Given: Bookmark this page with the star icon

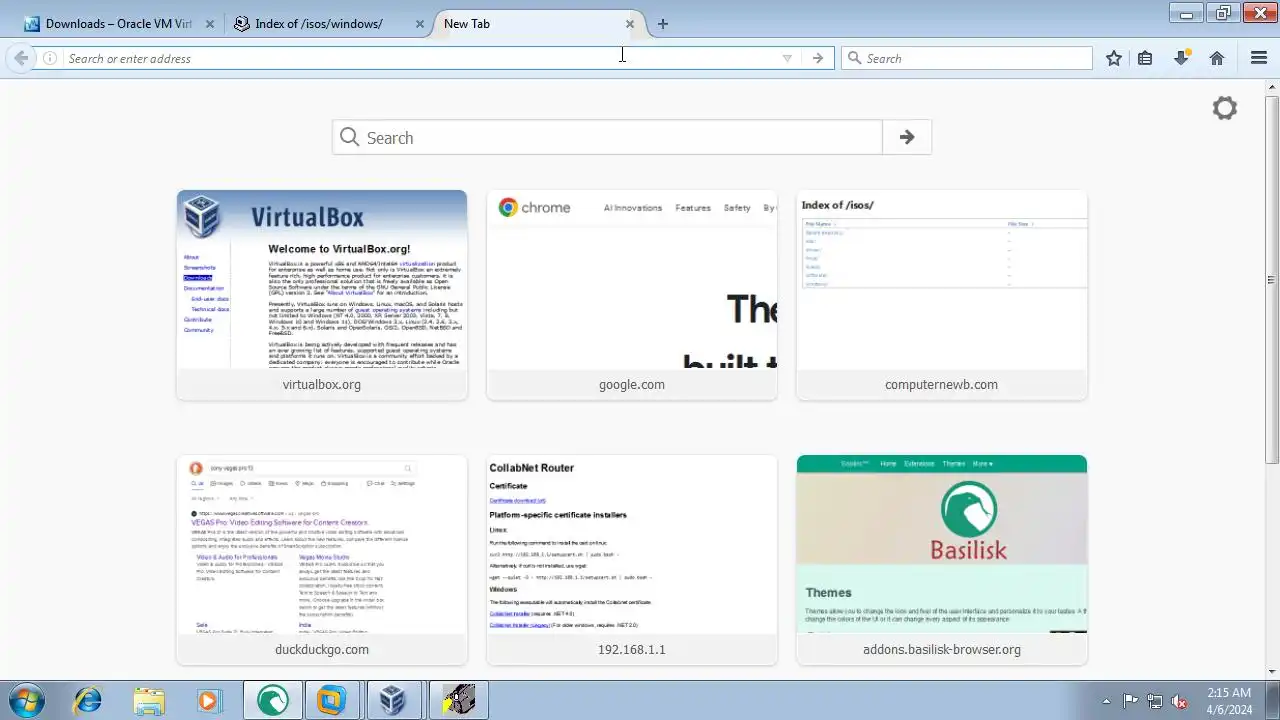Looking at the screenshot, I should pos(1114,58).
